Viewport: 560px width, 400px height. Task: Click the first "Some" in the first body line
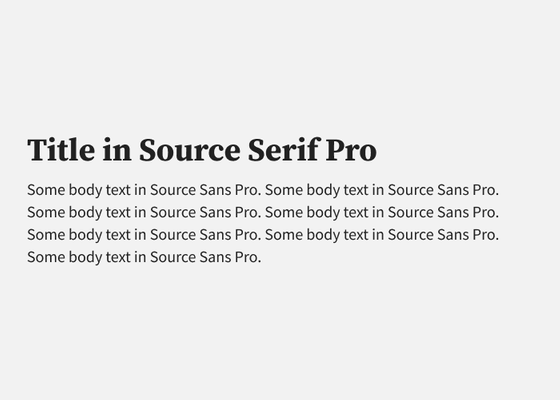(x=46, y=190)
